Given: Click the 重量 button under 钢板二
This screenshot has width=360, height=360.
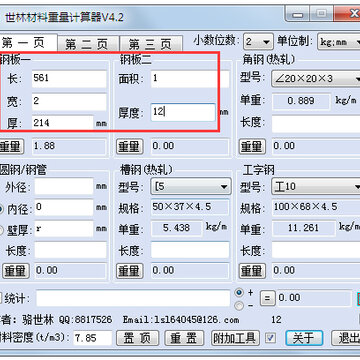Looking at the screenshot, I should pos(130,146).
